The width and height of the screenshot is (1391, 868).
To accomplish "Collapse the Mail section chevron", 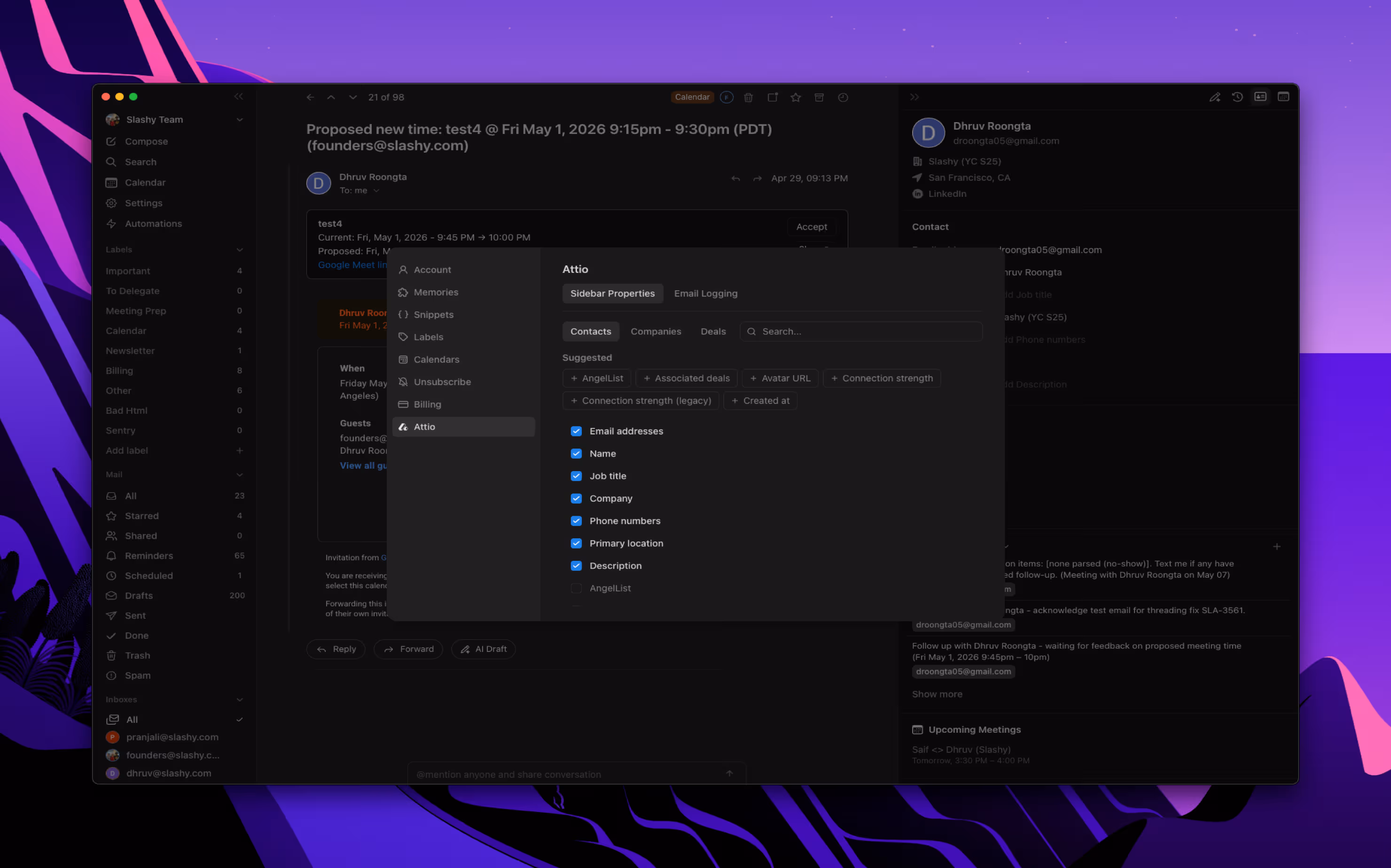I will (x=240, y=475).
